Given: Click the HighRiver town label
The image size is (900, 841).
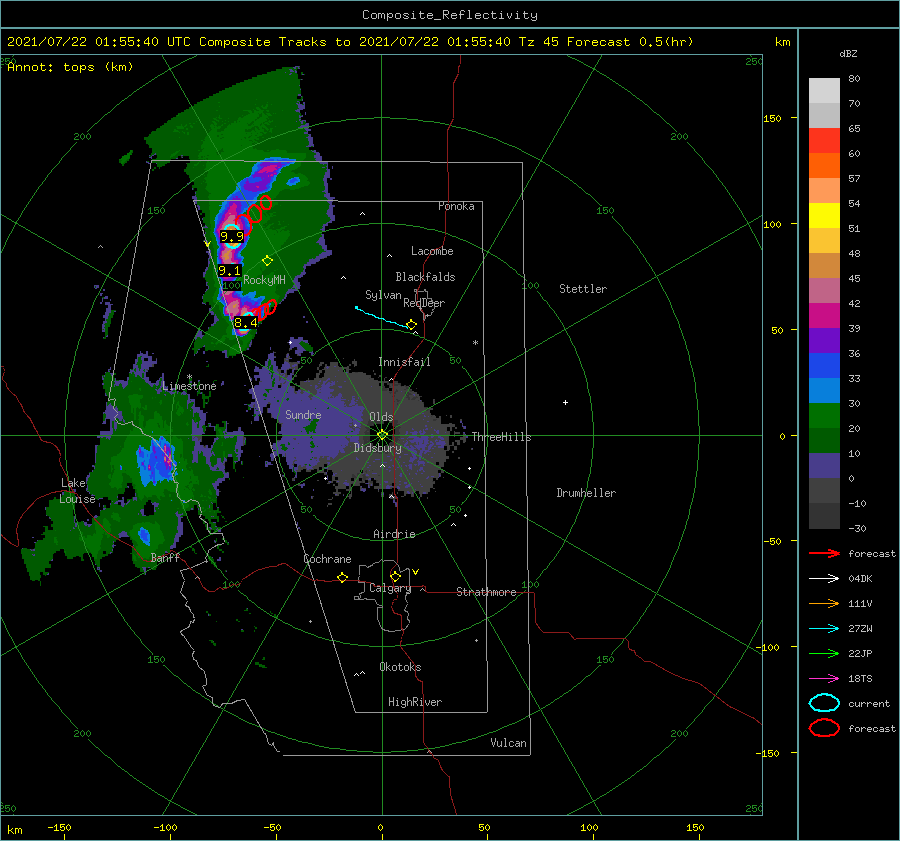Looking at the screenshot, I should click(415, 702).
